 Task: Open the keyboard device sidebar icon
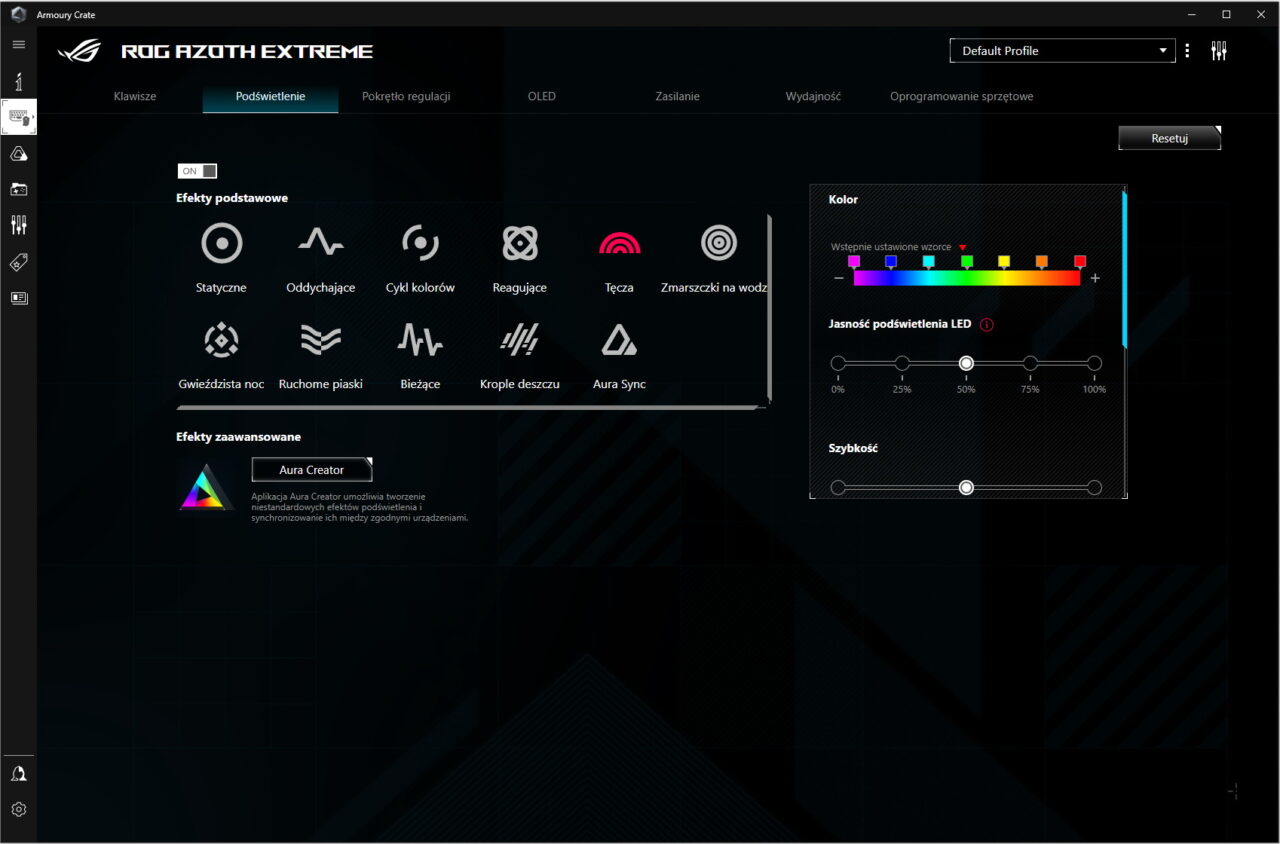tap(18, 117)
